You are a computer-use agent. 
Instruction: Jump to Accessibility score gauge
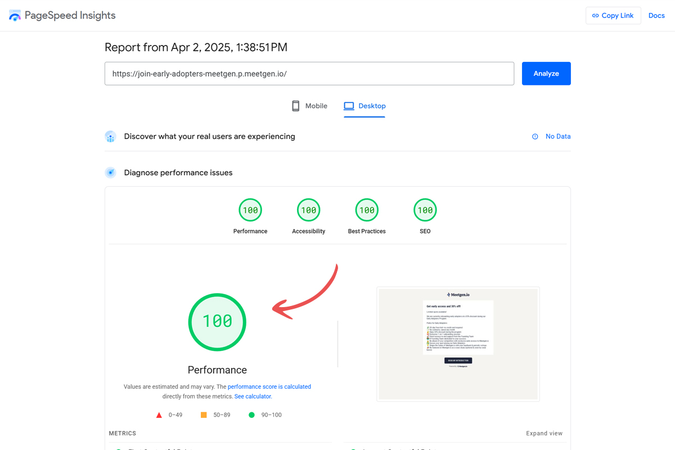point(309,210)
